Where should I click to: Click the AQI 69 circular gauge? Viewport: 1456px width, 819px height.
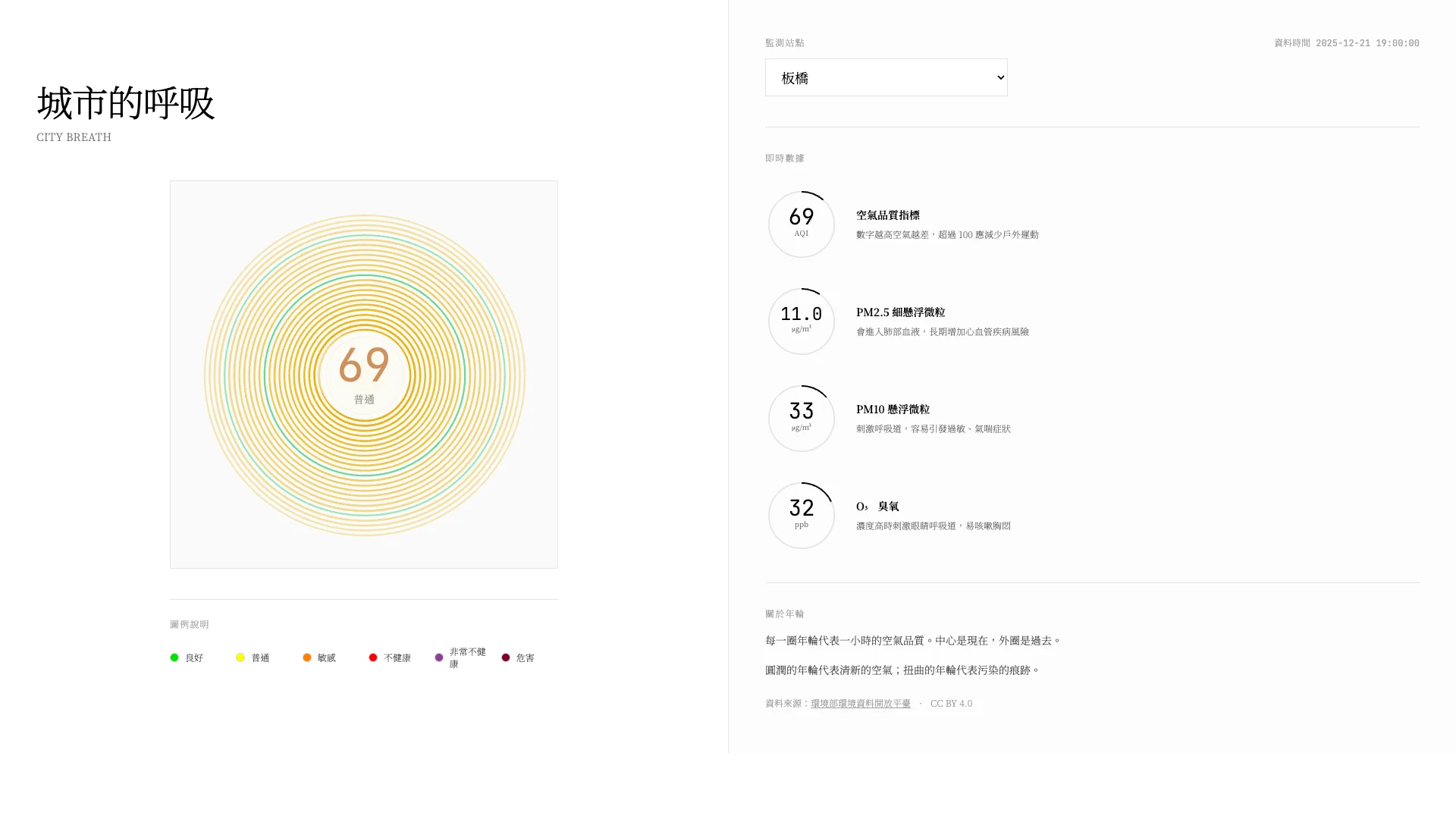pyautogui.click(x=802, y=224)
